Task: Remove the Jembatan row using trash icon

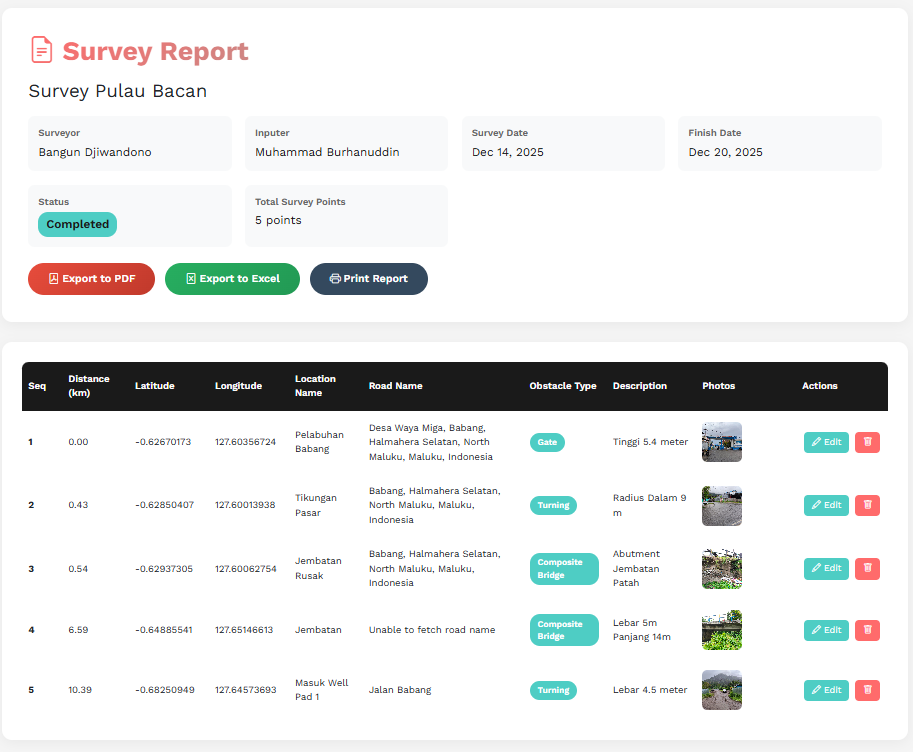Action: click(867, 630)
